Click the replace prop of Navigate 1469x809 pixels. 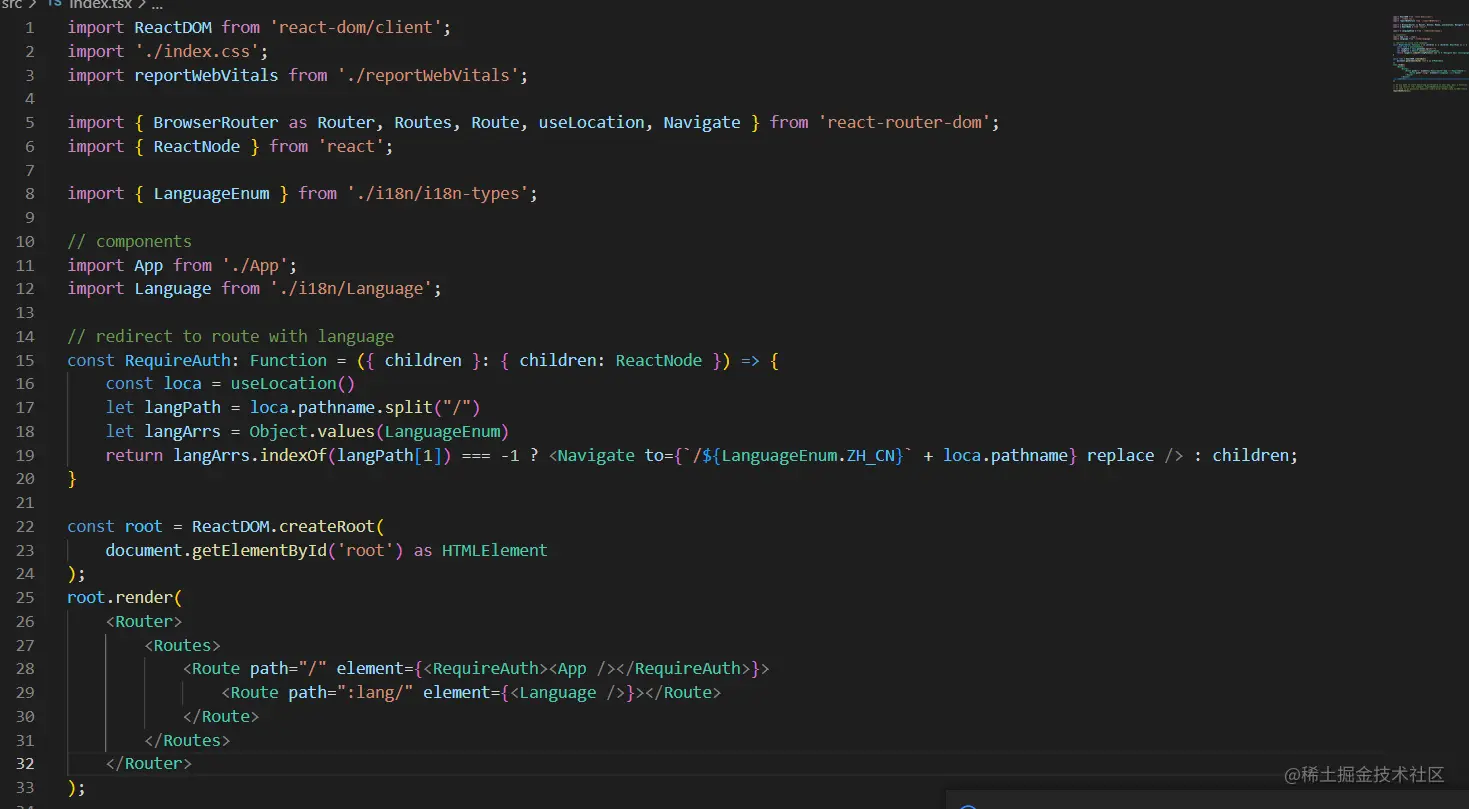(x=1120, y=455)
